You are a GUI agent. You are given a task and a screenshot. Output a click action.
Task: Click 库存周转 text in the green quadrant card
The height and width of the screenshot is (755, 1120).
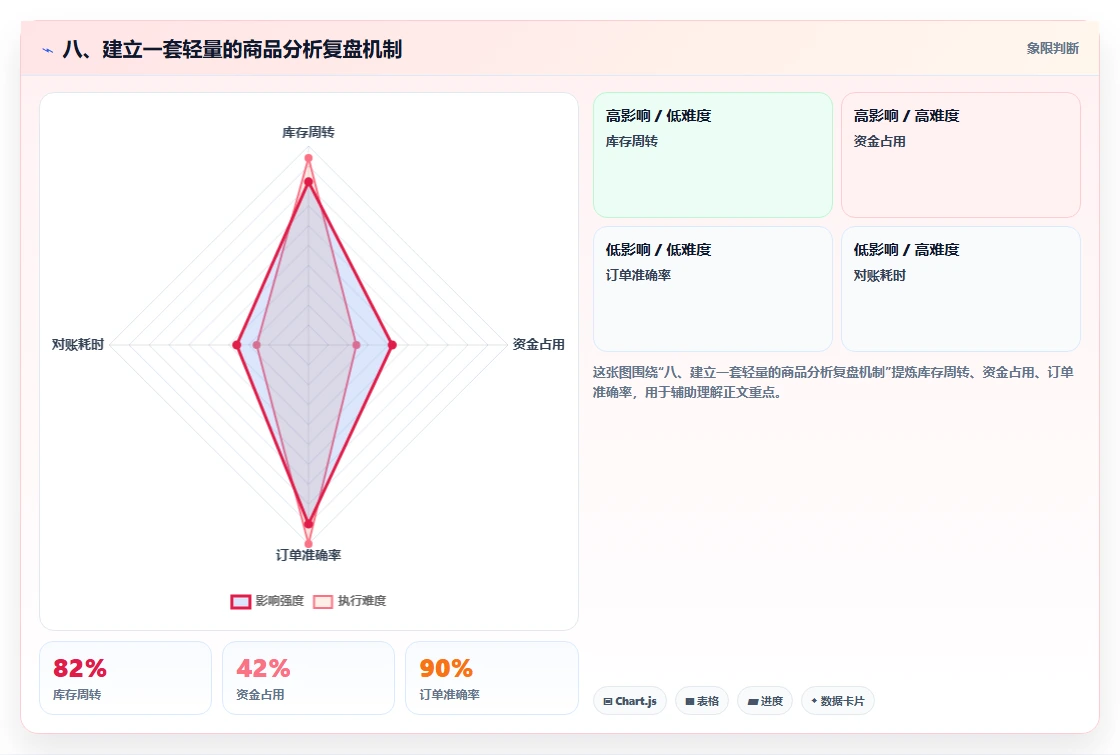coord(631,141)
